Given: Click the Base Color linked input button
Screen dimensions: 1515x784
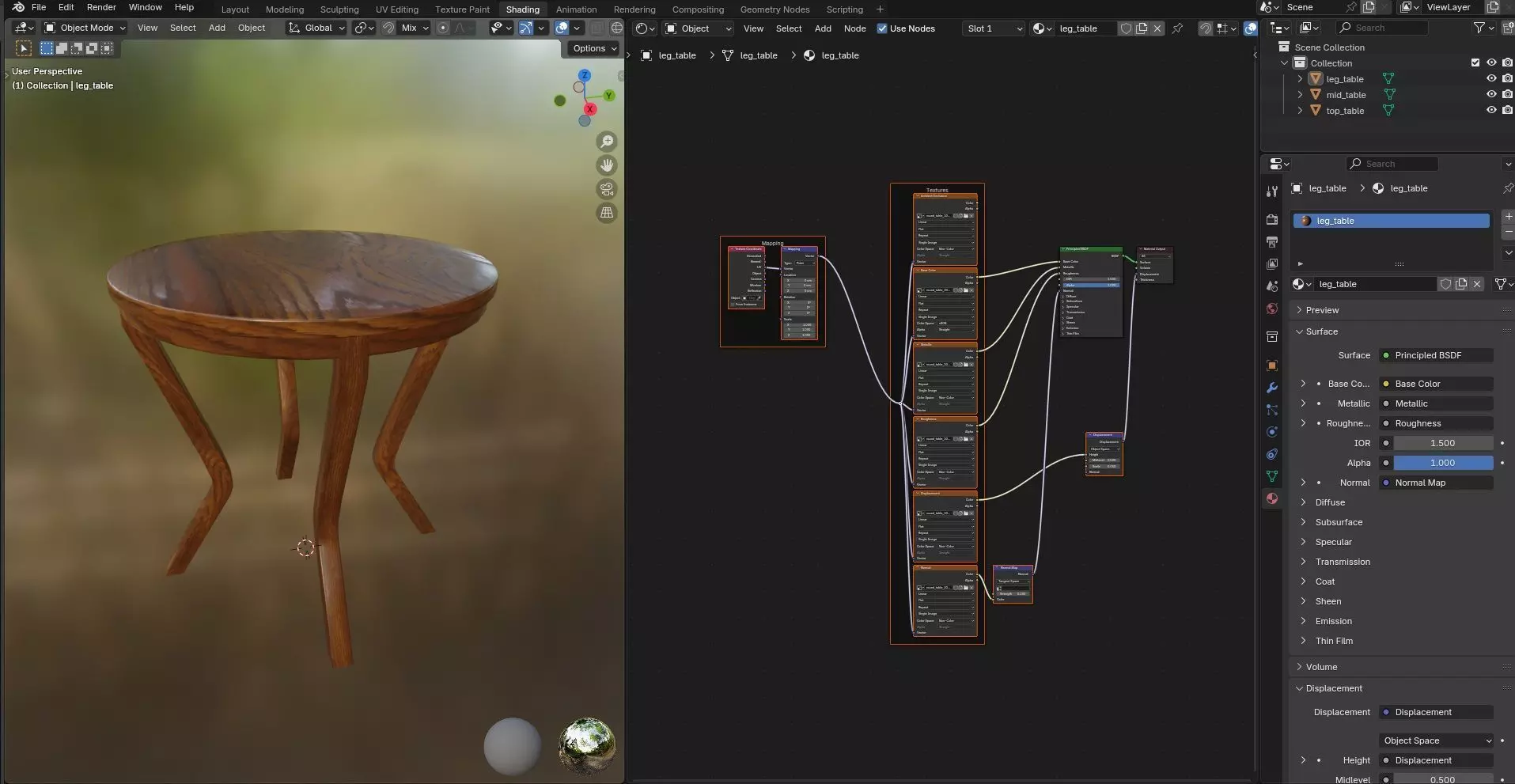Looking at the screenshot, I should (1436, 384).
